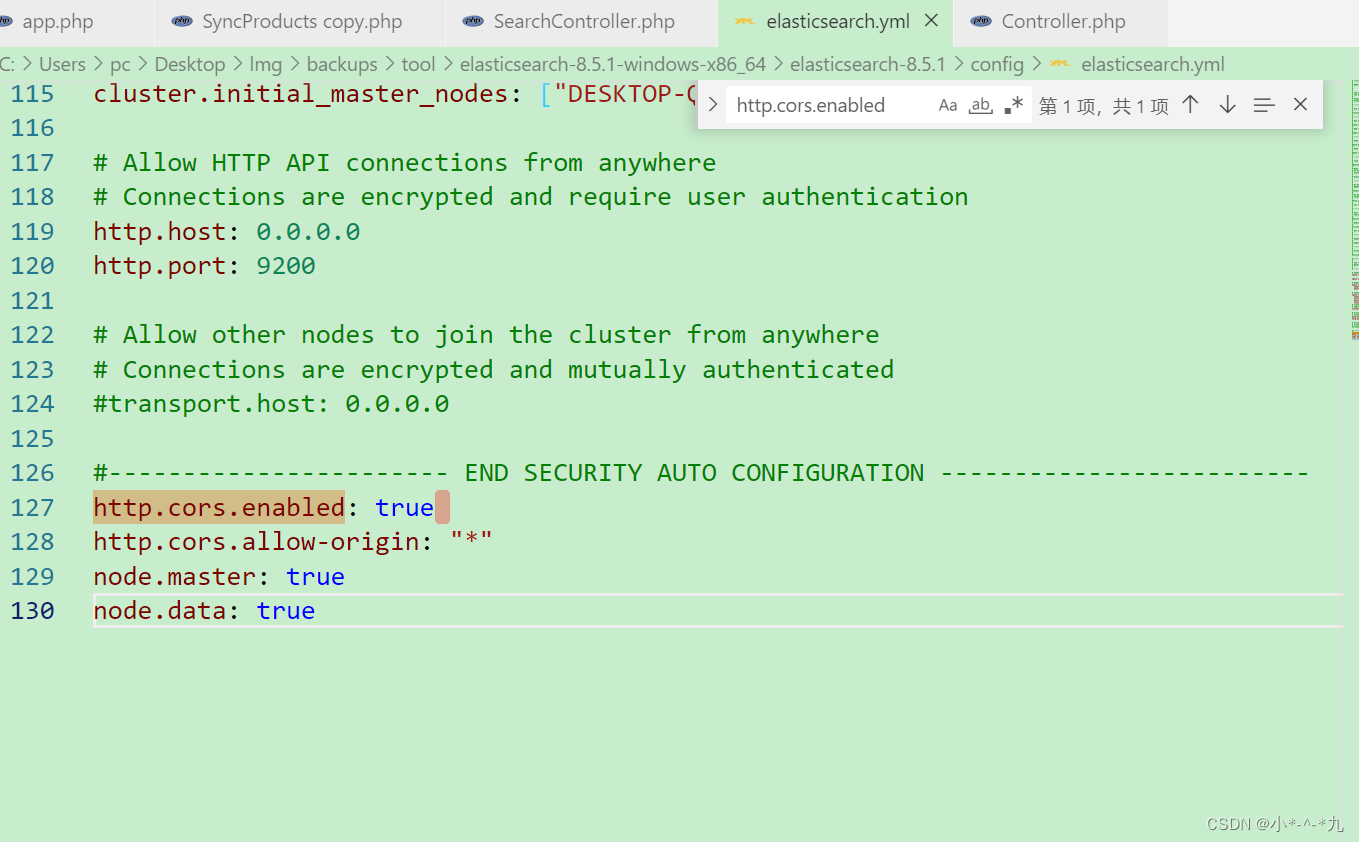Toggle Find in Selection icon
Viewport: 1359px width, 842px height.
point(1264,104)
